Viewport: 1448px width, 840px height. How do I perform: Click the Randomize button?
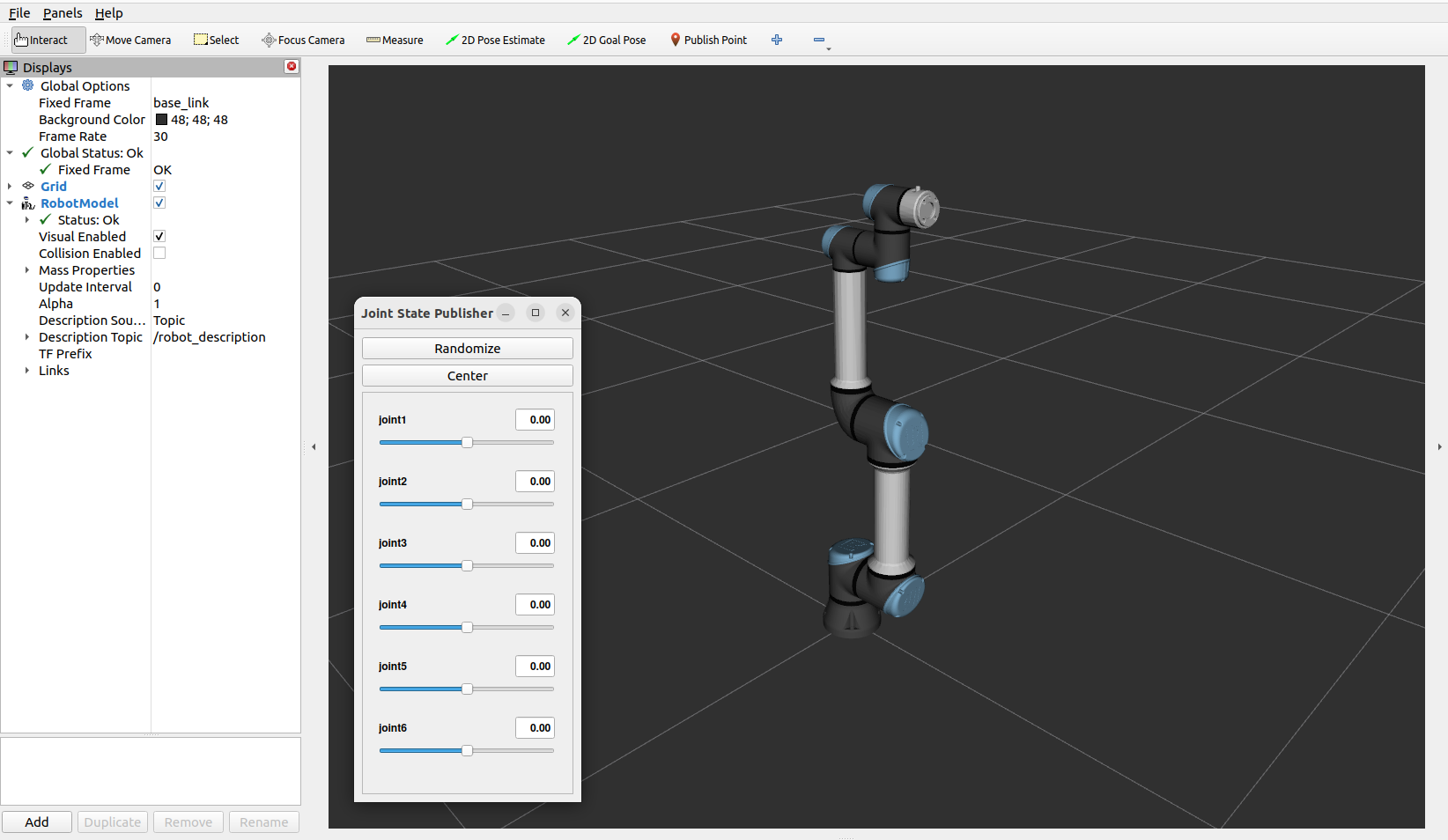pyautogui.click(x=468, y=348)
